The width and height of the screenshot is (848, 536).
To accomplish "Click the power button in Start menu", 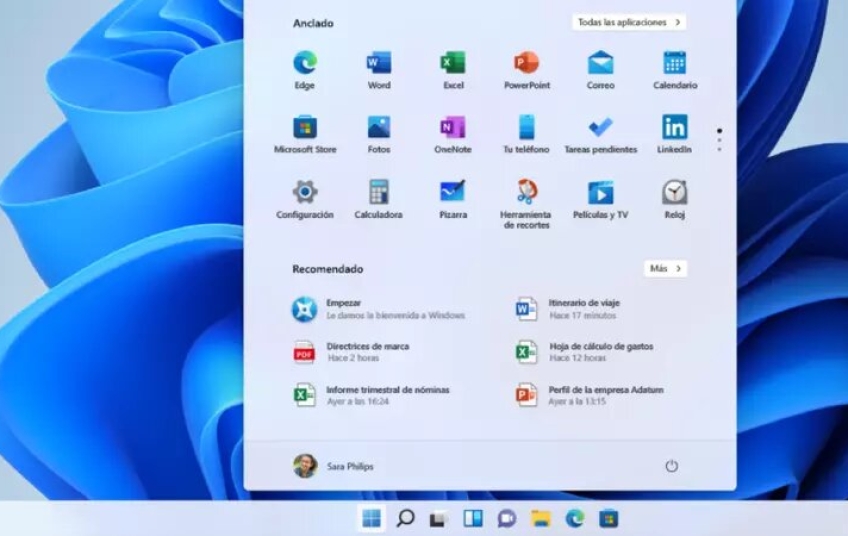I will point(671,466).
